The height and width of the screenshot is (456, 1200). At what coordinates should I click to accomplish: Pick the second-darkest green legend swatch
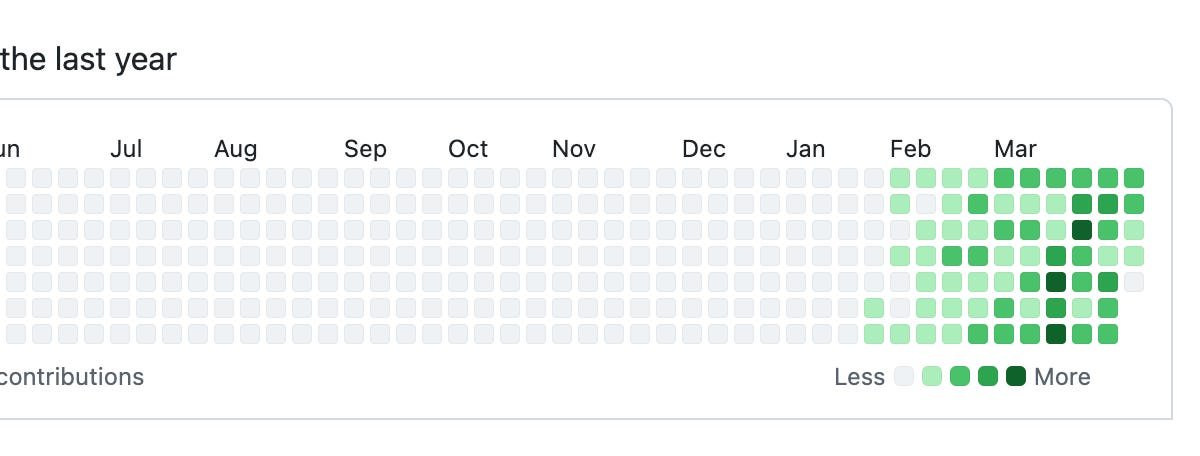coord(988,377)
